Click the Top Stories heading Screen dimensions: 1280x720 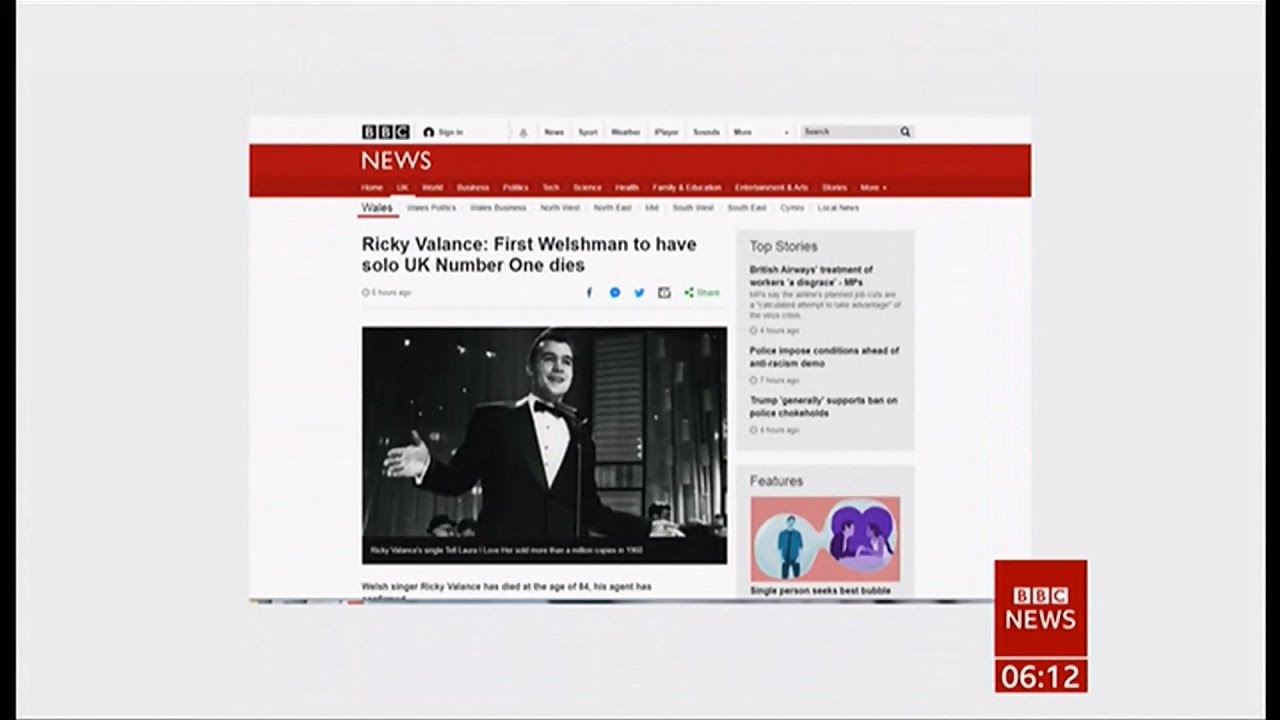[x=783, y=246]
